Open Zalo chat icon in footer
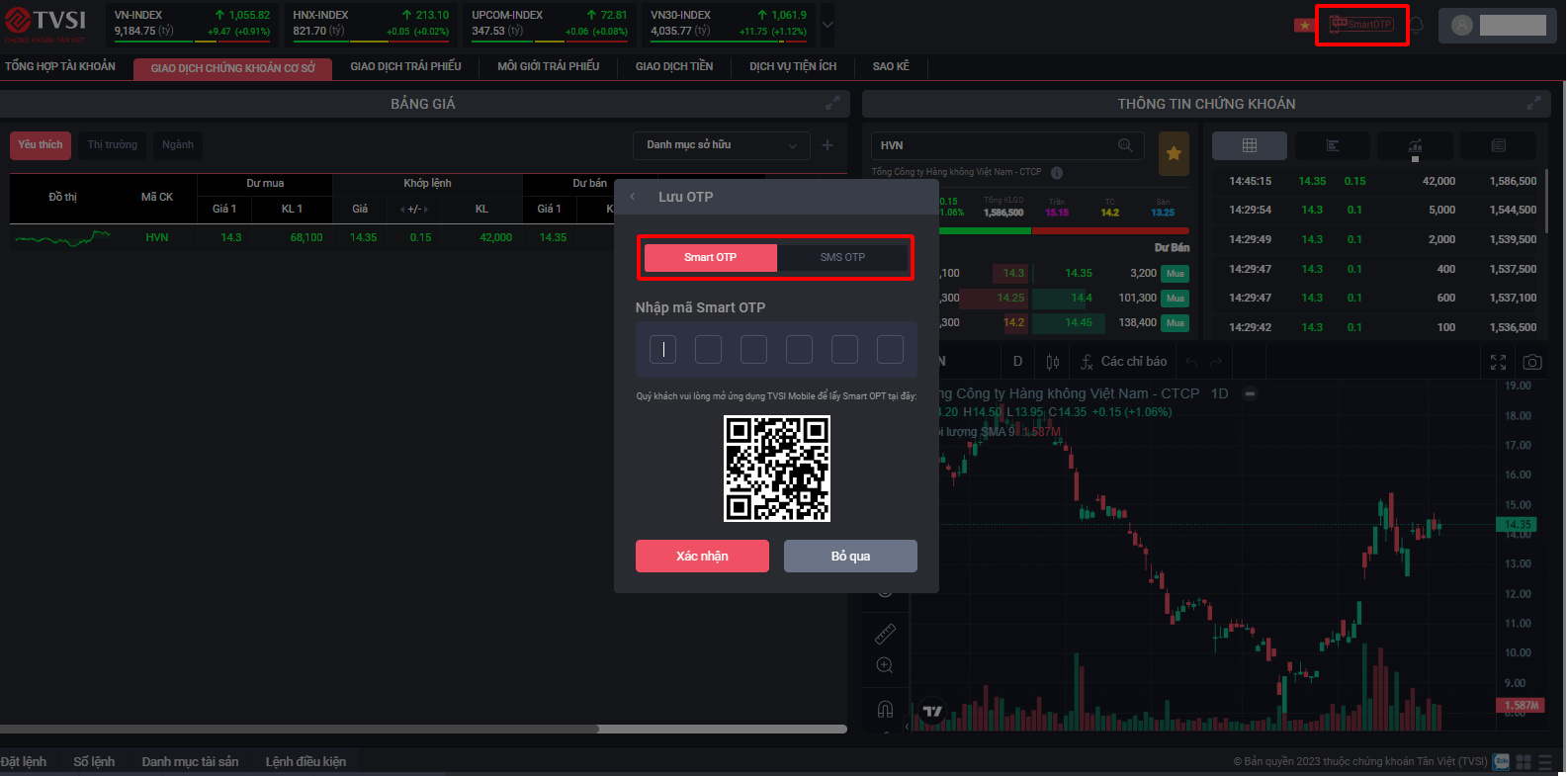Screen dimensions: 1568x776 [1502, 761]
